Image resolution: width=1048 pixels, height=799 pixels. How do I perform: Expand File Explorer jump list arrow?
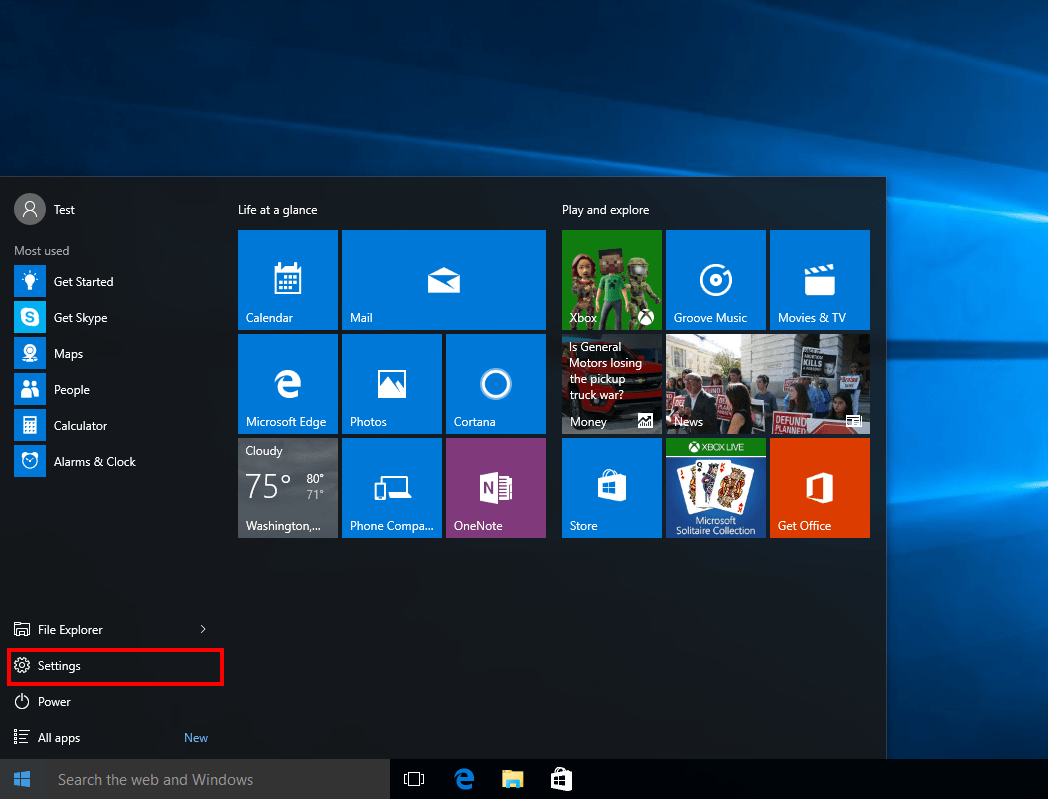(x=203, y=629)
